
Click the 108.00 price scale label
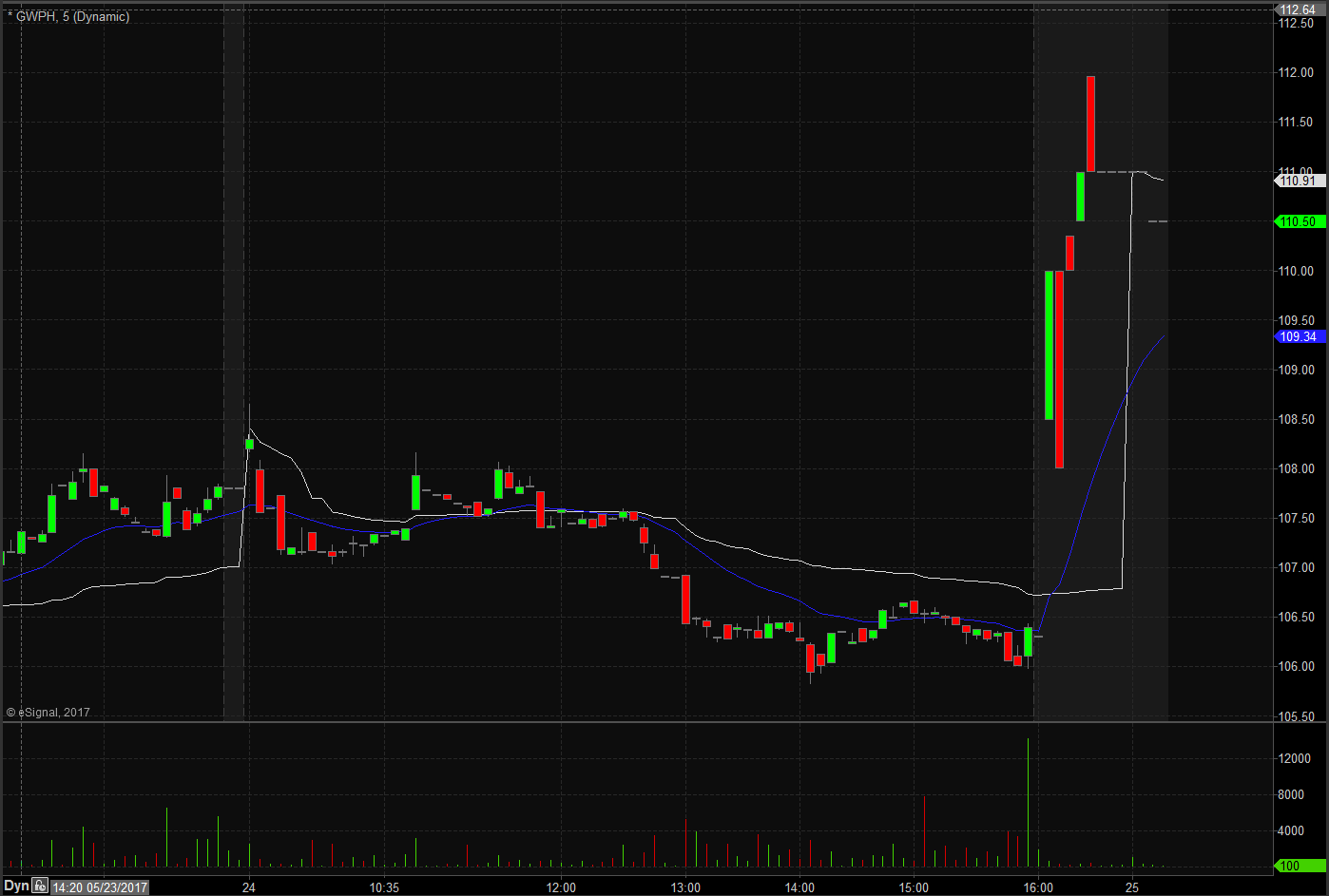[1297, 468]
